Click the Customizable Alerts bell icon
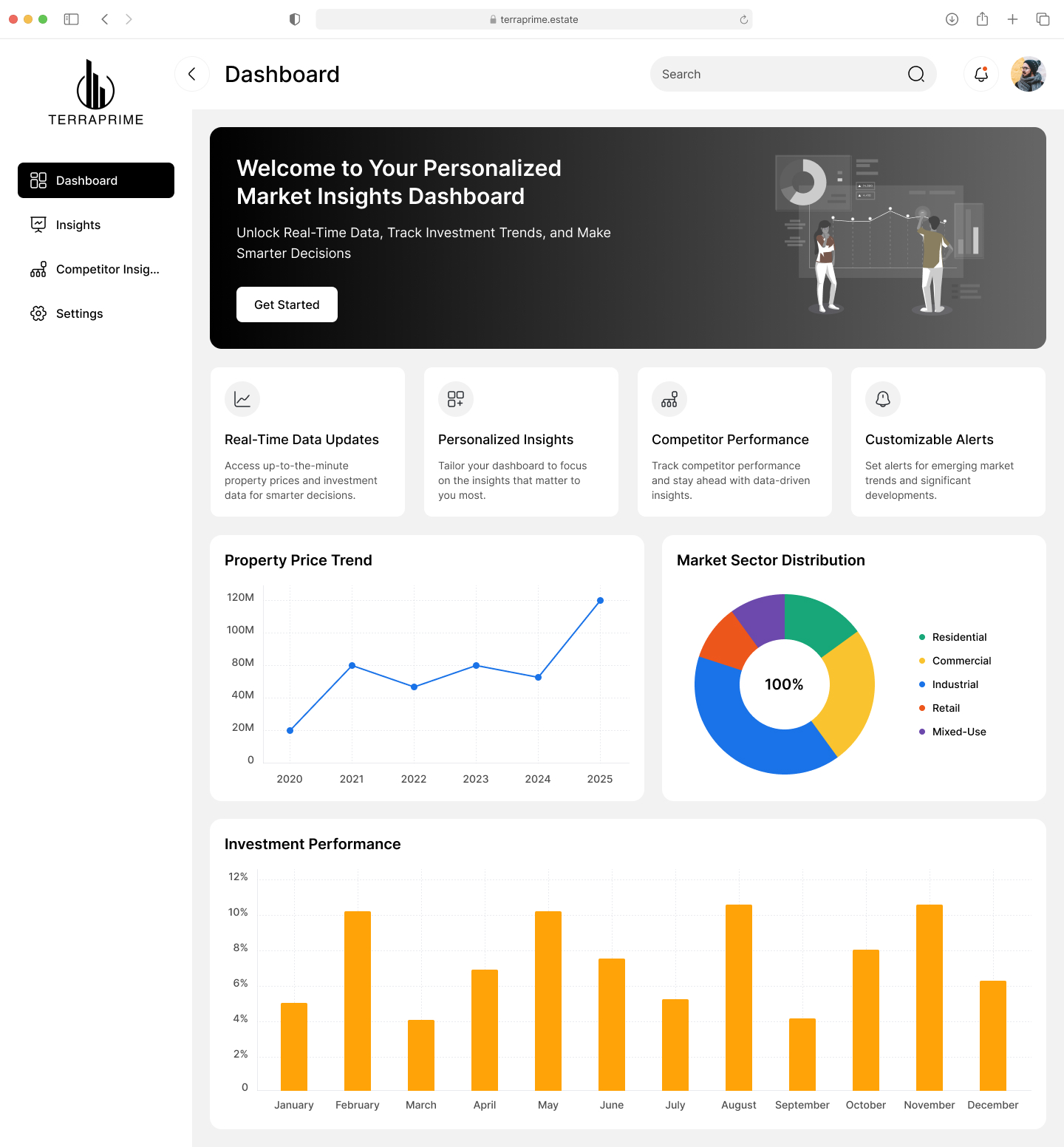The image size is (1064, 1147). click(x=883, y=399)
